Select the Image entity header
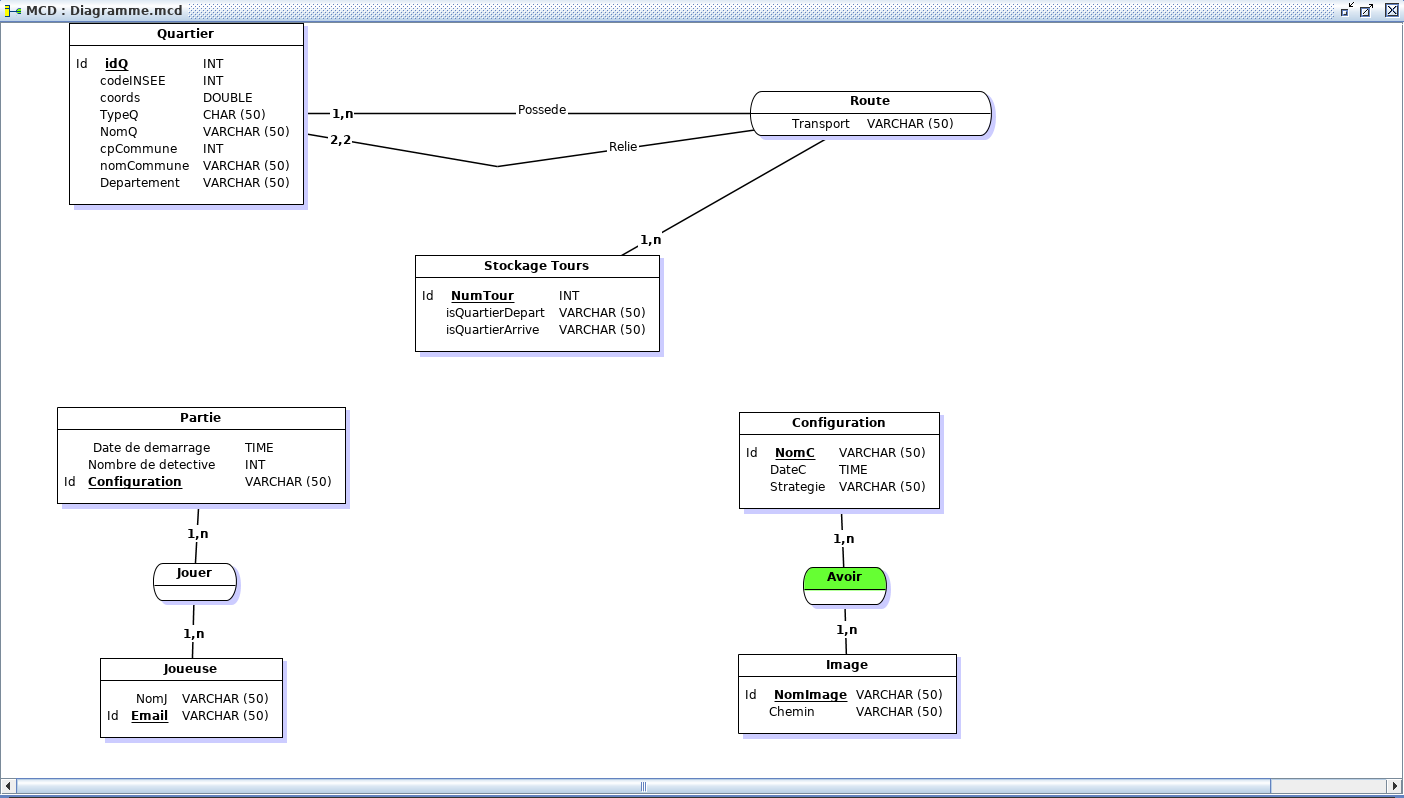The width and height of the screenshot is (1404, 798). coord(847,665)
